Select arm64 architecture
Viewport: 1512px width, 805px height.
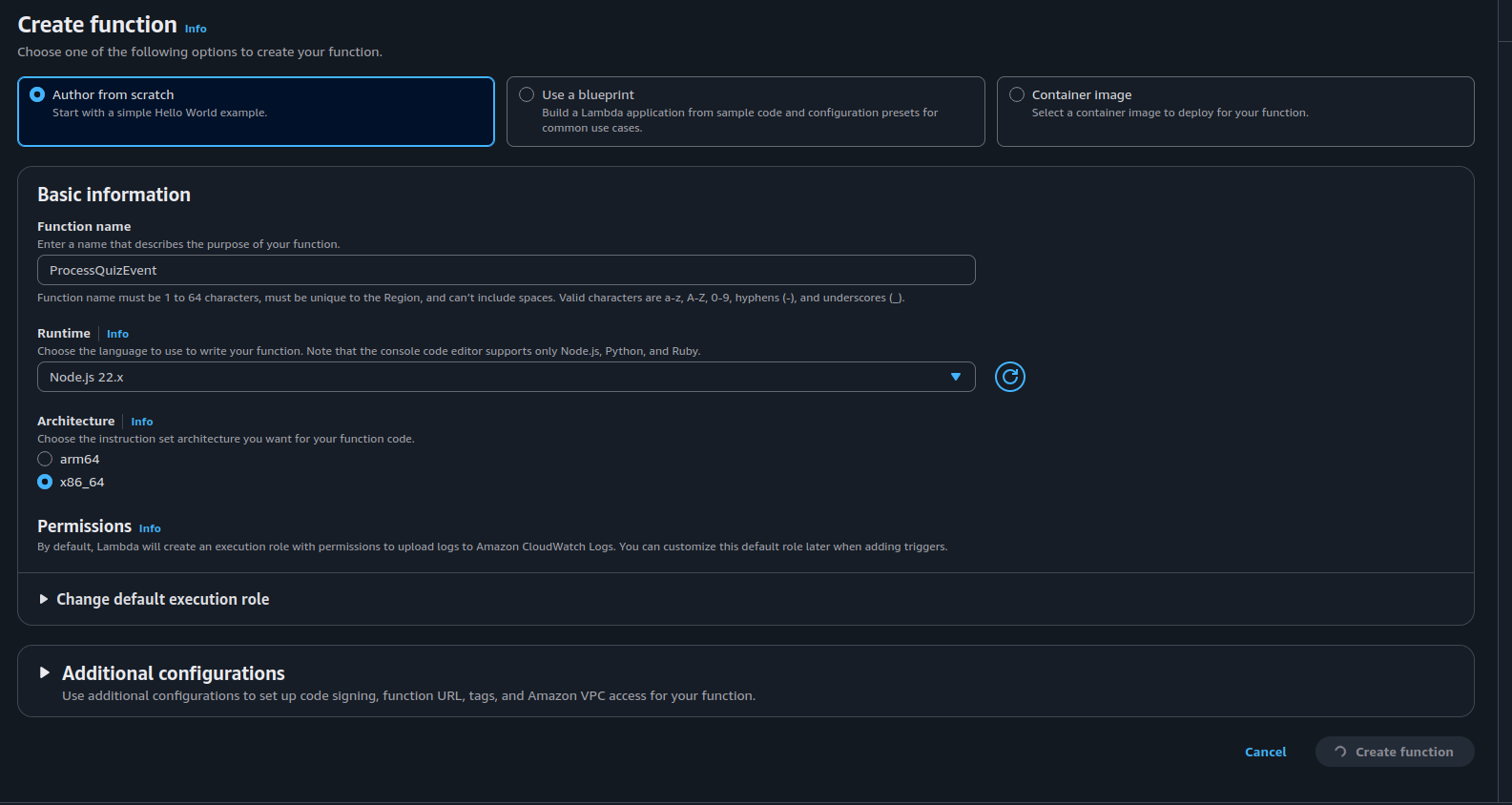(45, 459)
